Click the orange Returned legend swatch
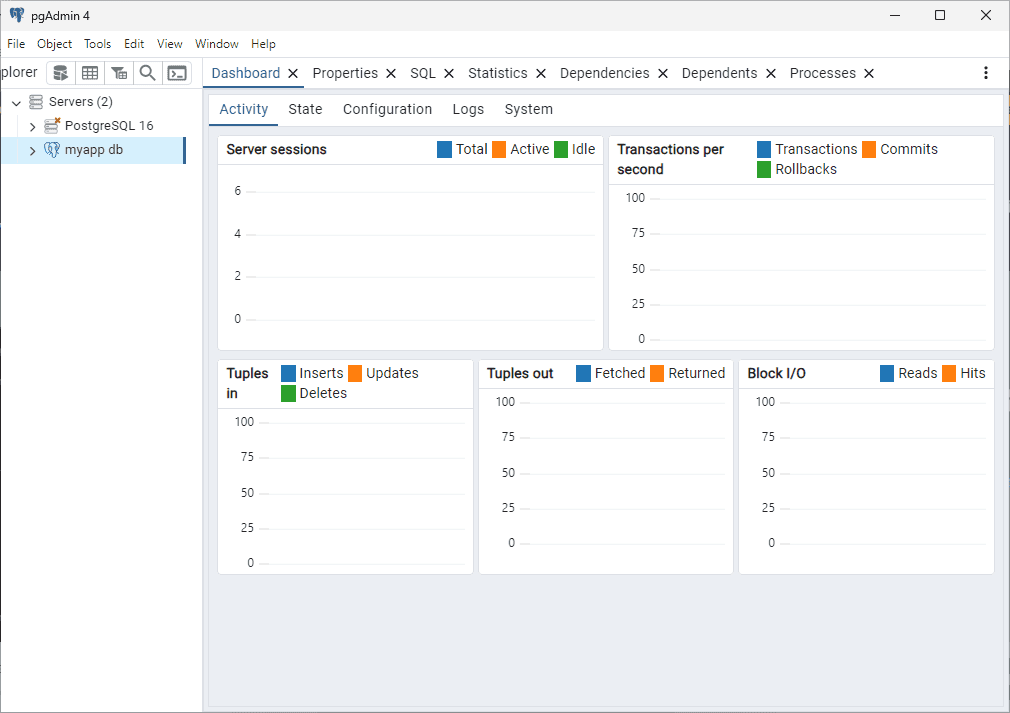The width and height of the screenshot is (1010, 713). click(x=657, y=374)
